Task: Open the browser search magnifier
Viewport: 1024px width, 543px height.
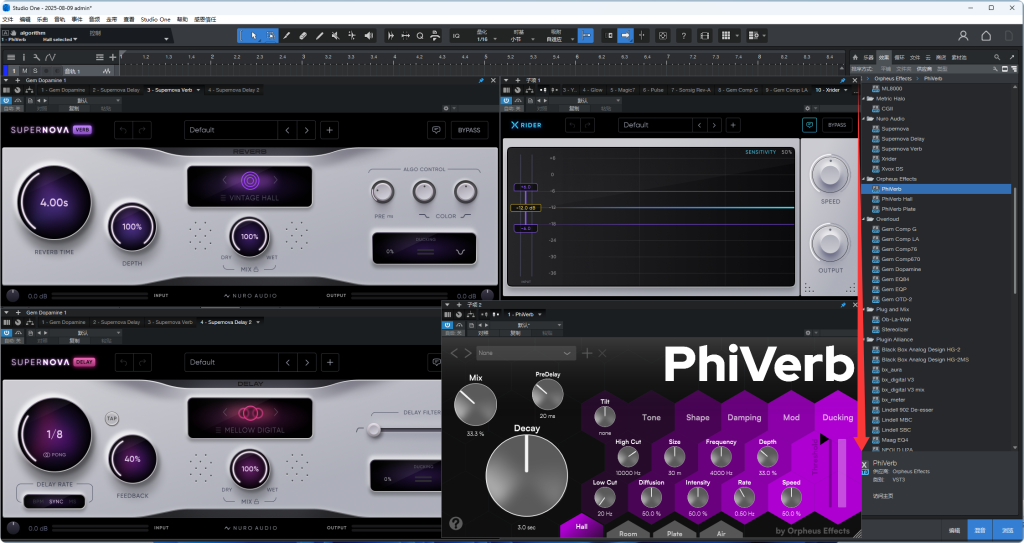Action: (x=997, y=58)
